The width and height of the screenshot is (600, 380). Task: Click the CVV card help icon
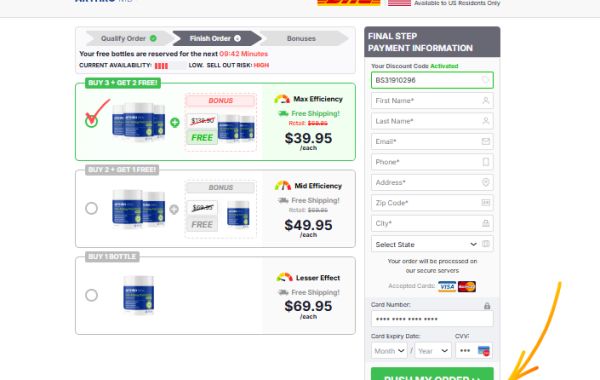click(484, 351)
